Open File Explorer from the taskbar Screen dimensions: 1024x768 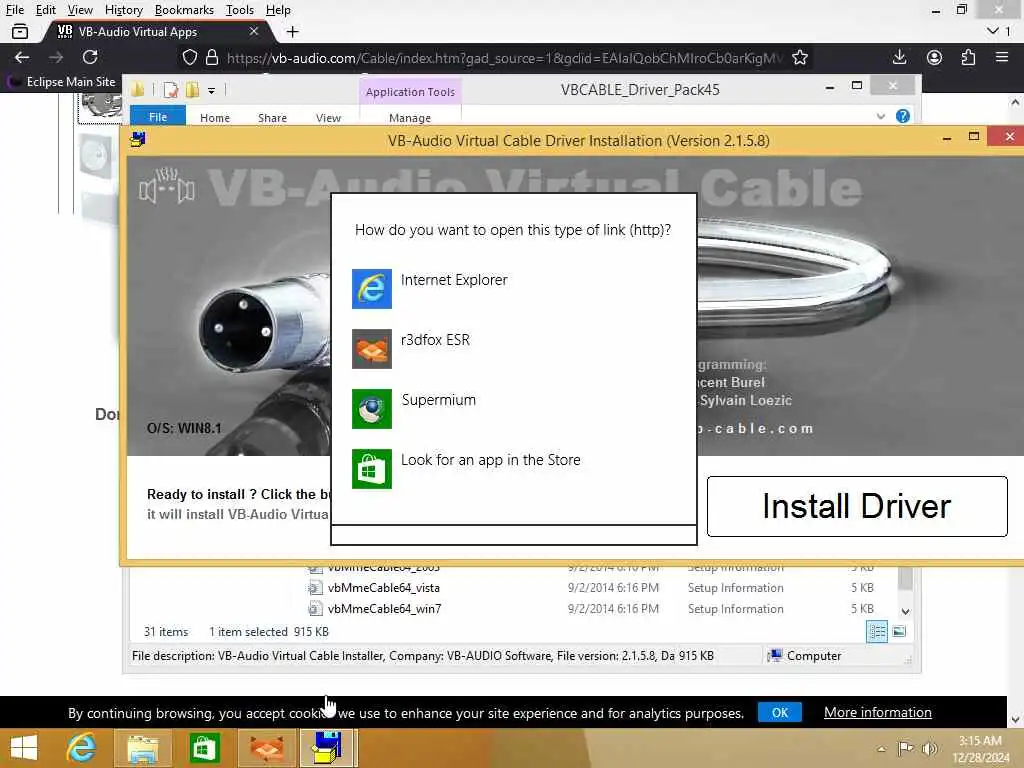[143, 748]
